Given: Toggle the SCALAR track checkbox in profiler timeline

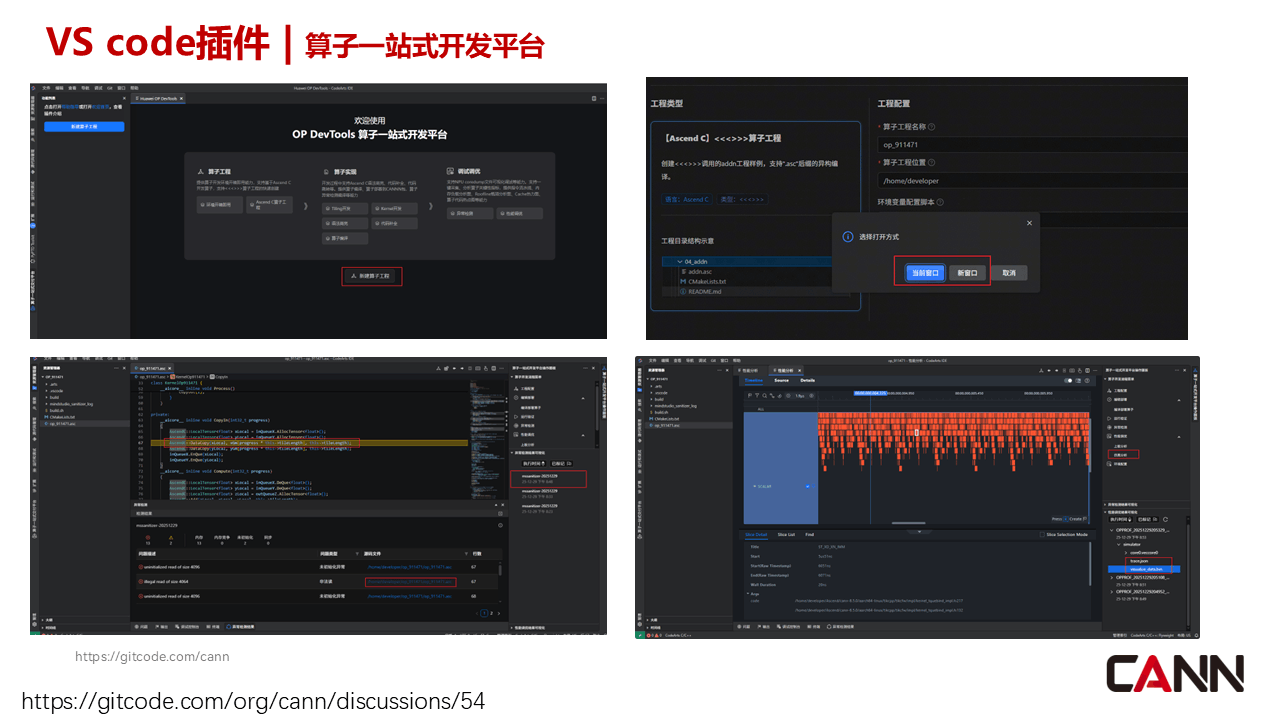Looking at the screenshot, I should [x=808, y=486].
